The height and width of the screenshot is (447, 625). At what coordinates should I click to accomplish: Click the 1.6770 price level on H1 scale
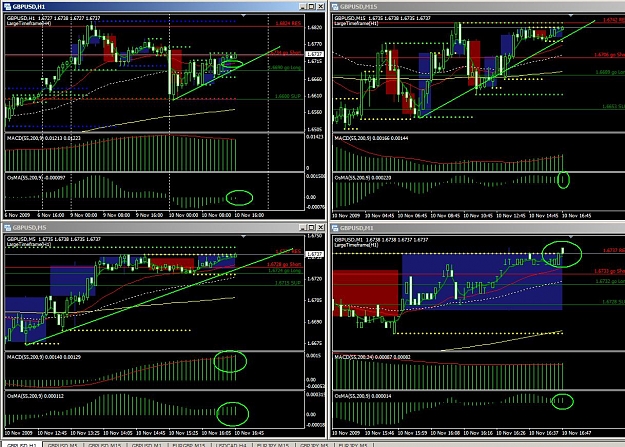pos(314,44)
